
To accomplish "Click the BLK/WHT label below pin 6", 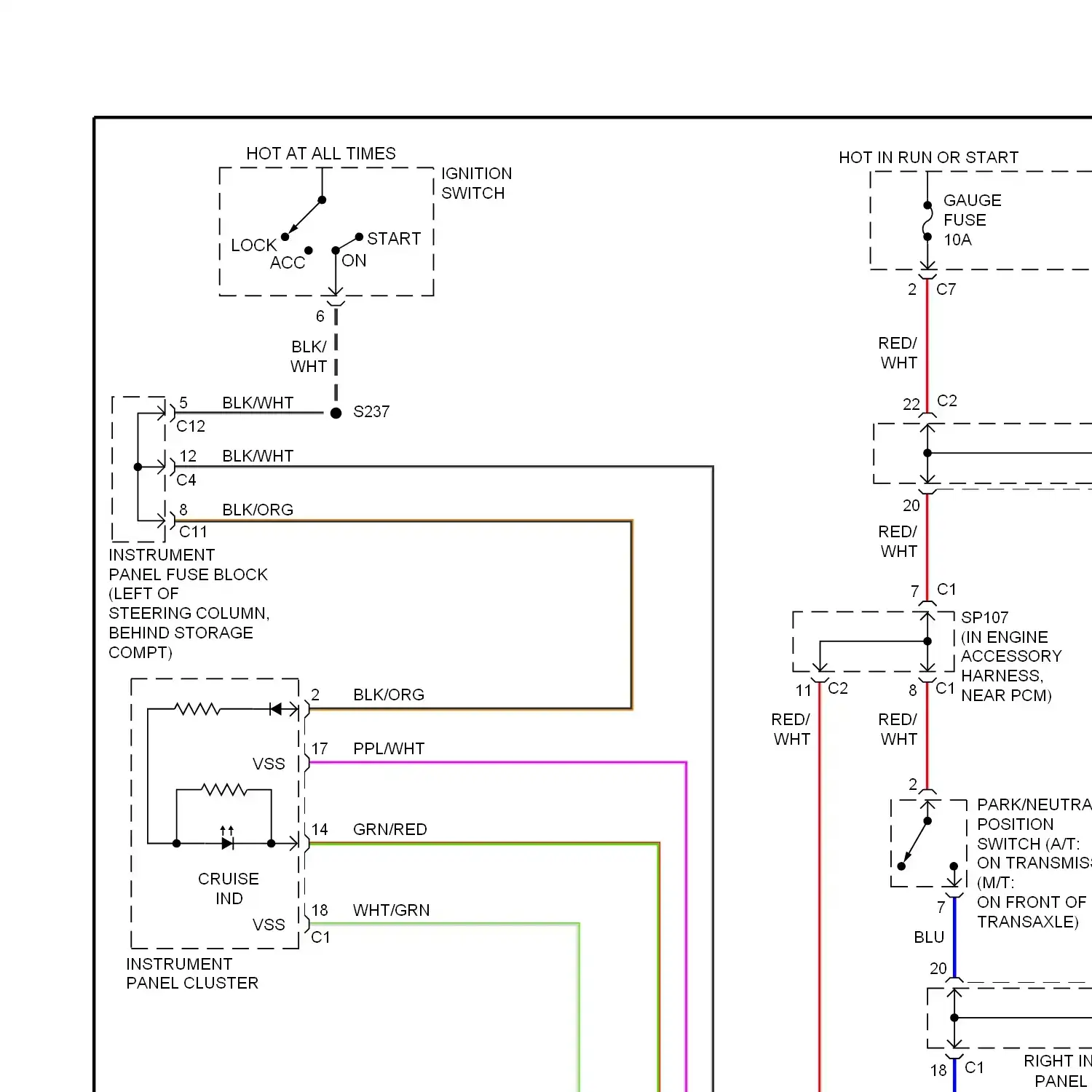I will click(309, 357).
